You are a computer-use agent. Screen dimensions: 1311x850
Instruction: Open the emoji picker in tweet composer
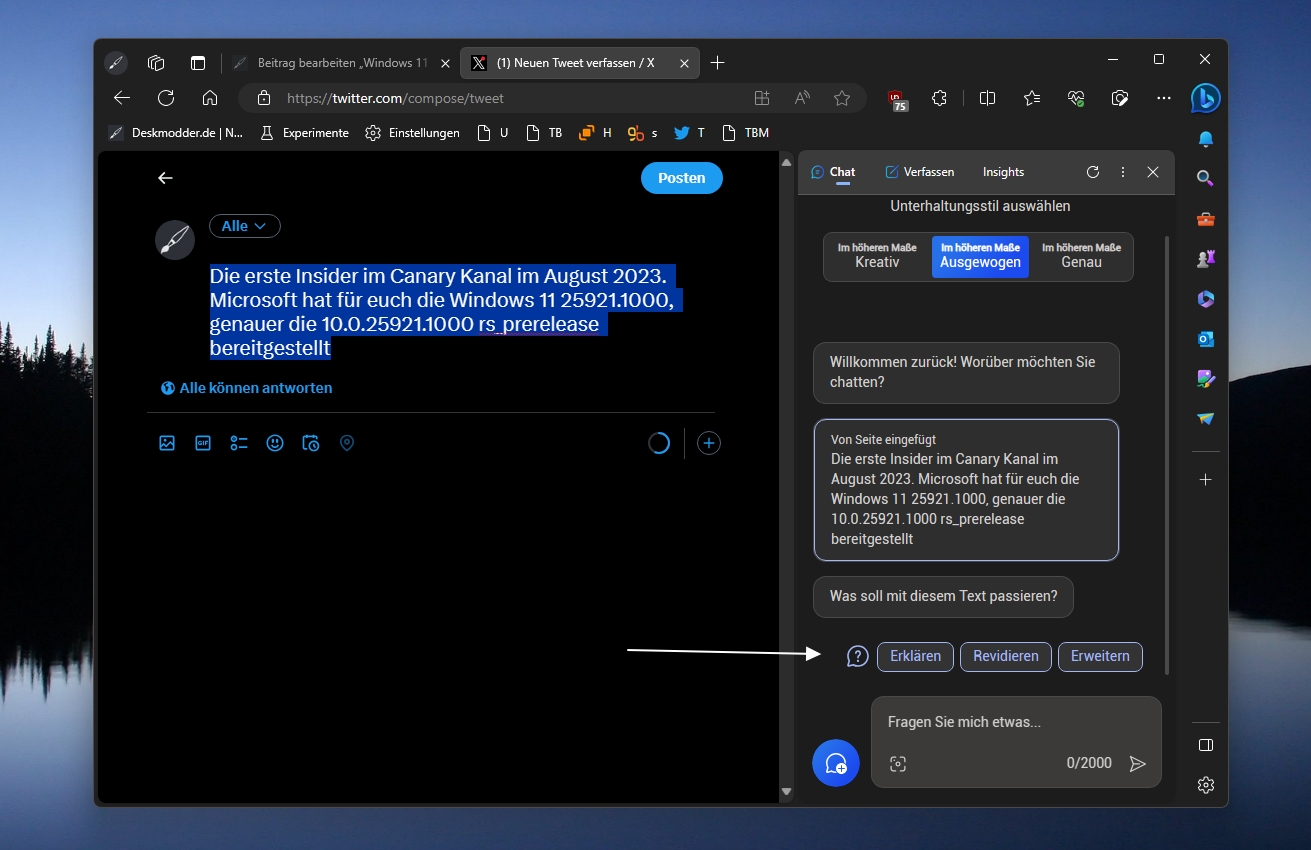[275, 443]
